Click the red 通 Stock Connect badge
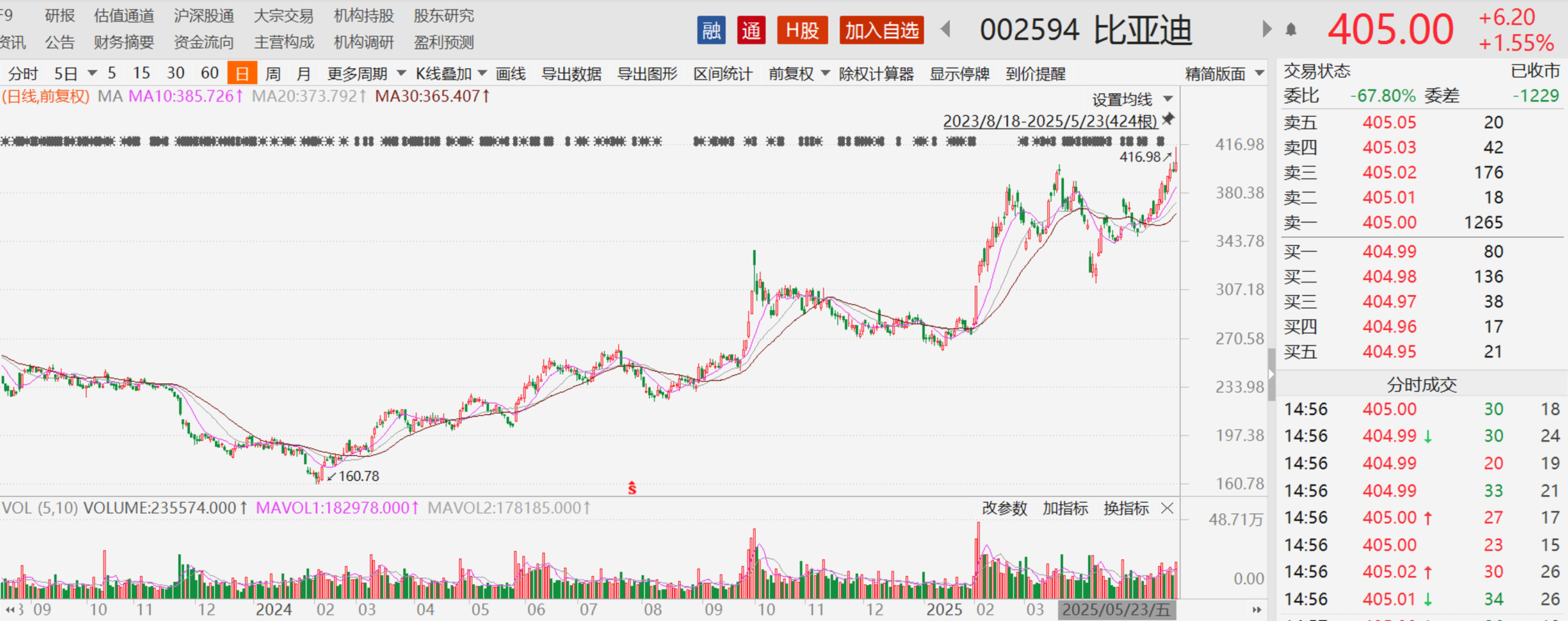Viewport: 1568px width, 621px height. 751,31
